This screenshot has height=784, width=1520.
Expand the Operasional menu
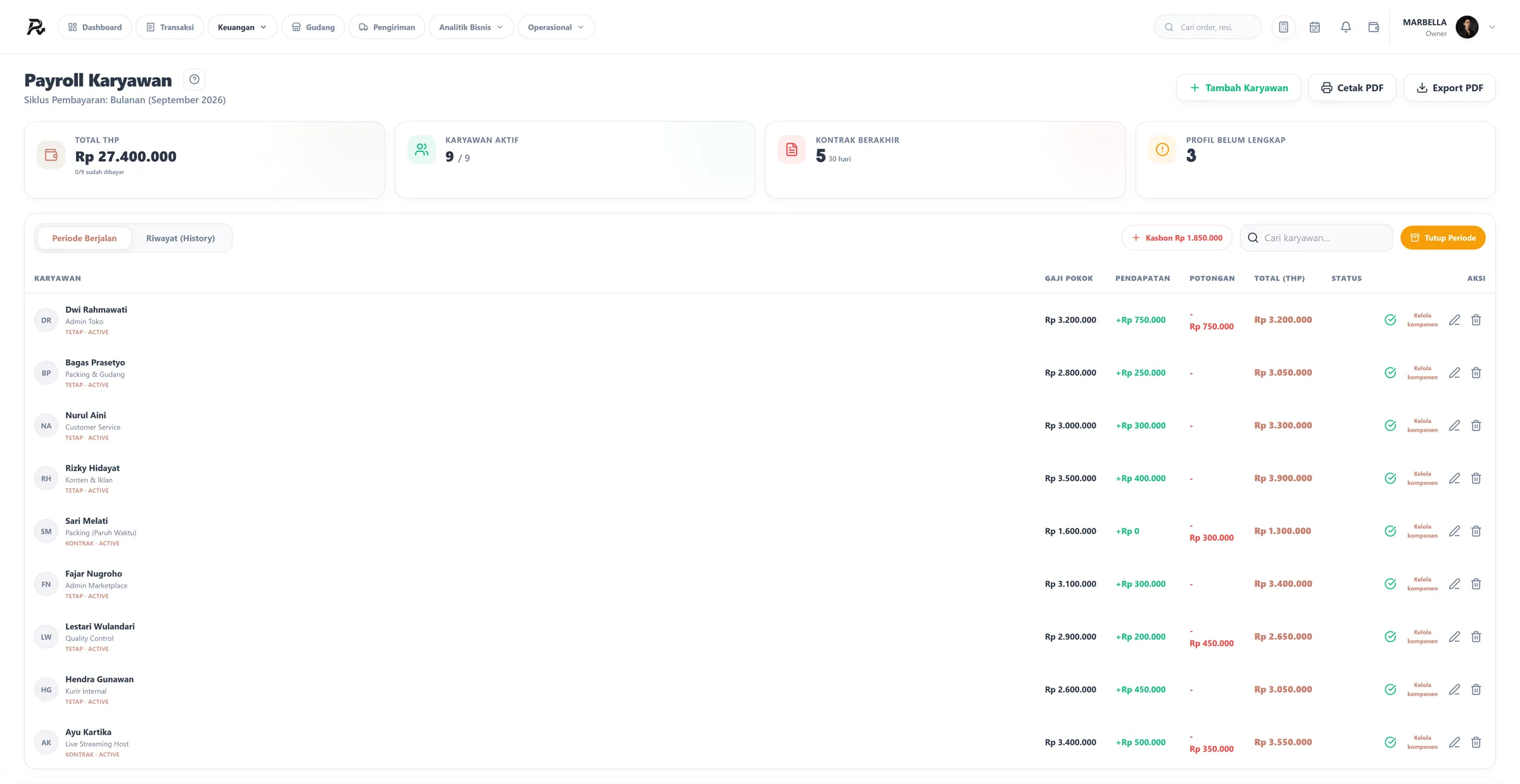(556, 27)
